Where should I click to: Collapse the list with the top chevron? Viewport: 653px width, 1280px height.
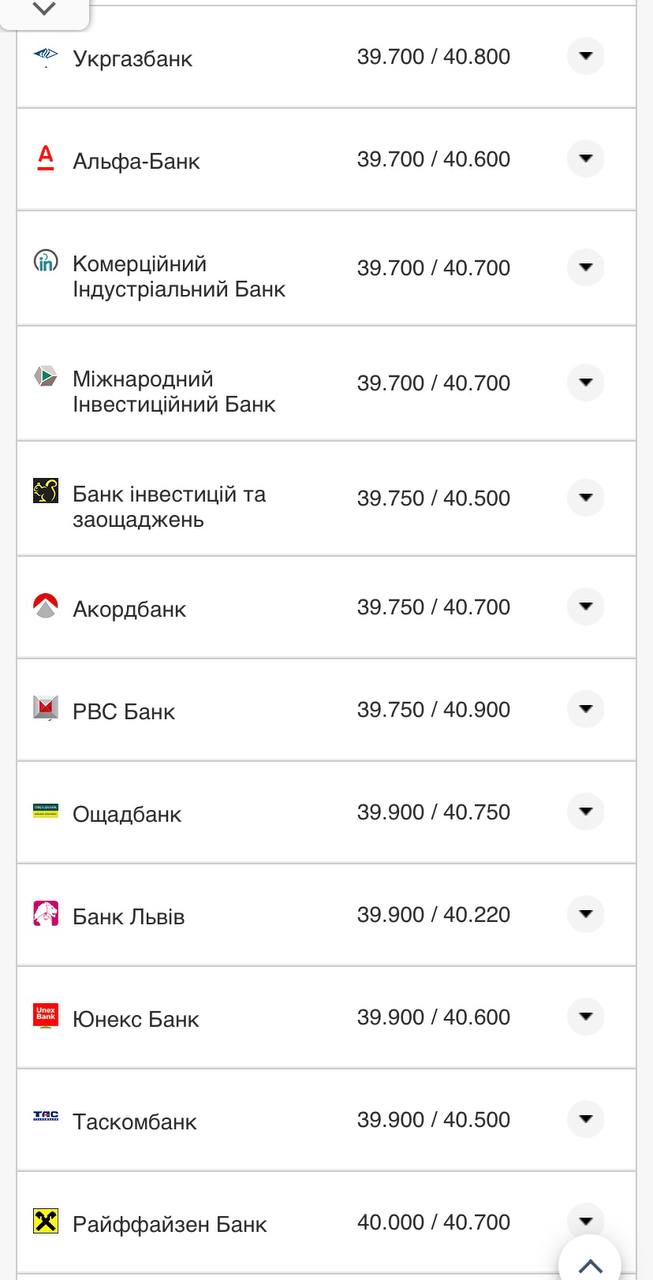click(42, 8)
